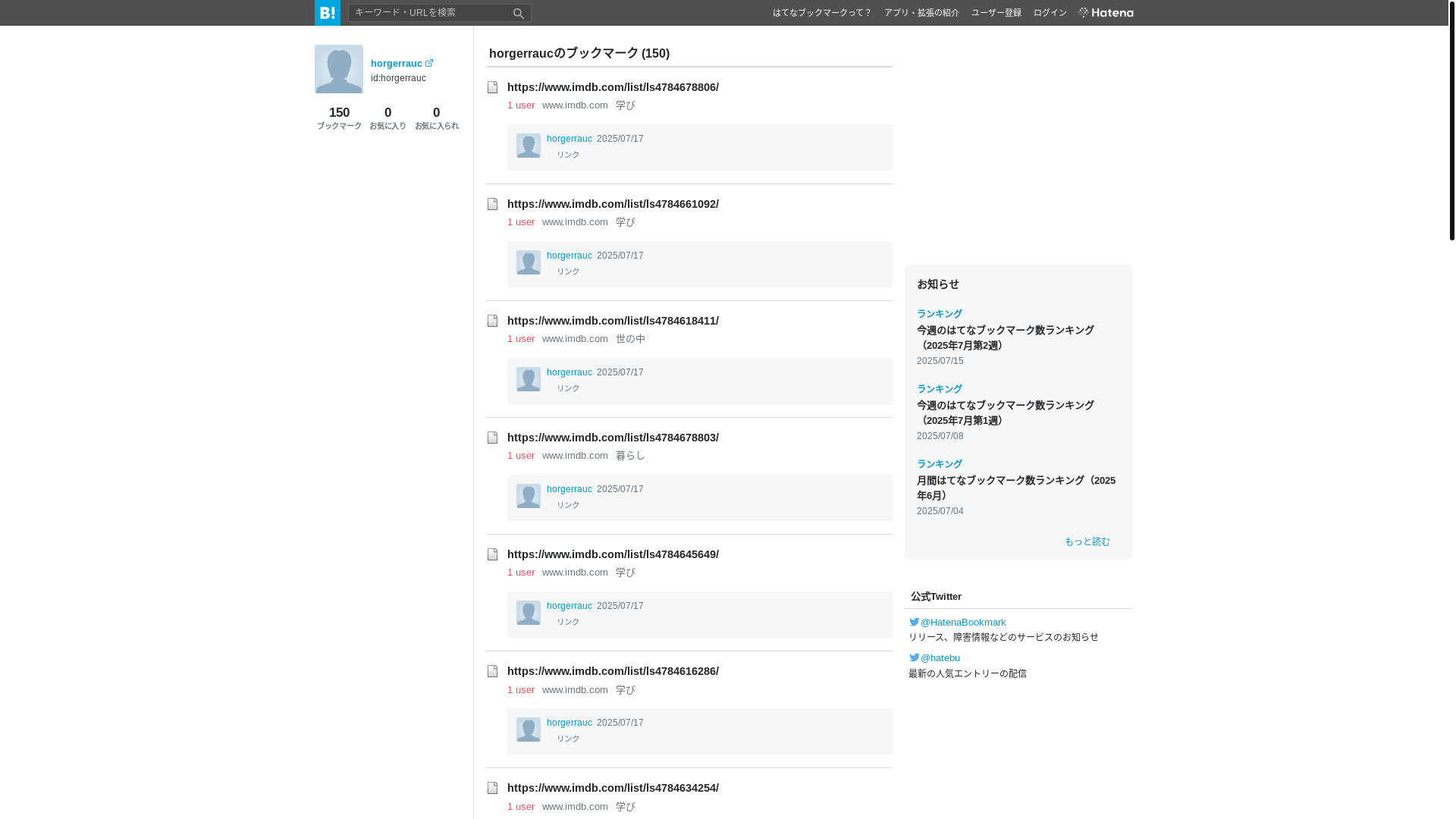Click 学び category under ls4784645649
Screen dimensions: 1456x819
(x=626, y=573)
